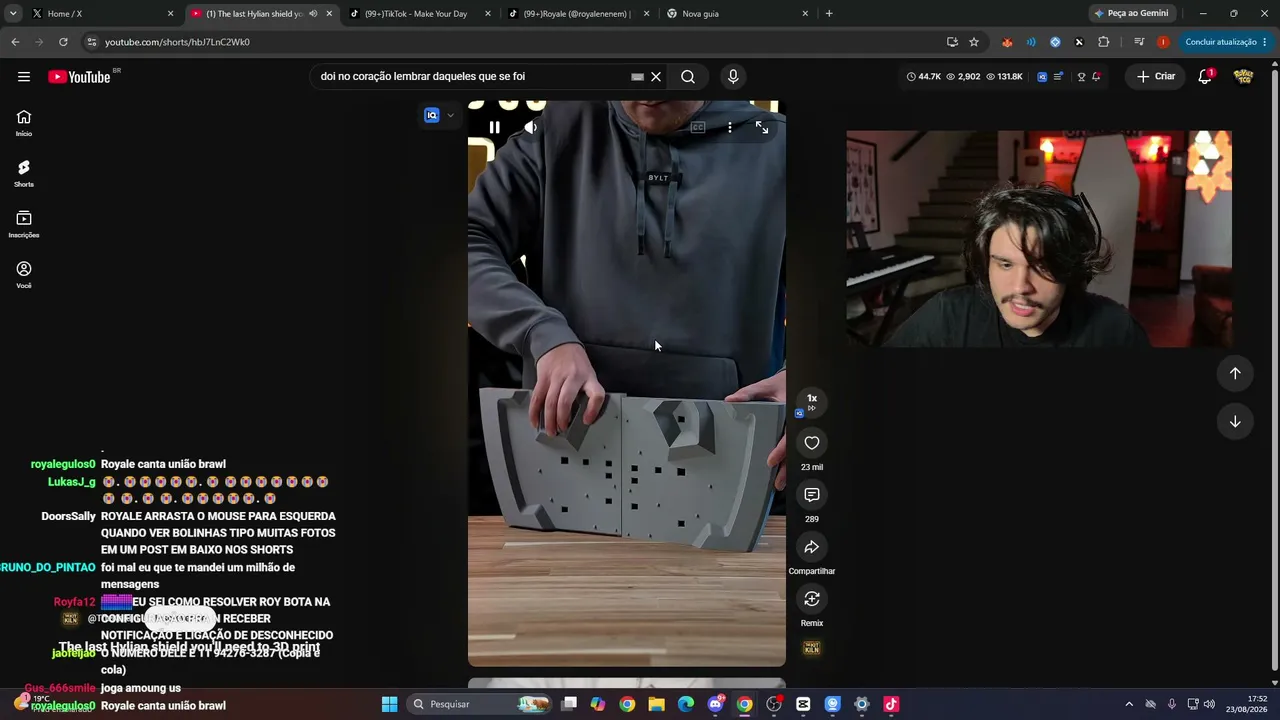The width and height of the screenshot is (1280, 720).
Task: Open the browser Extensions puzzle menu
Action: [1104, 42]
